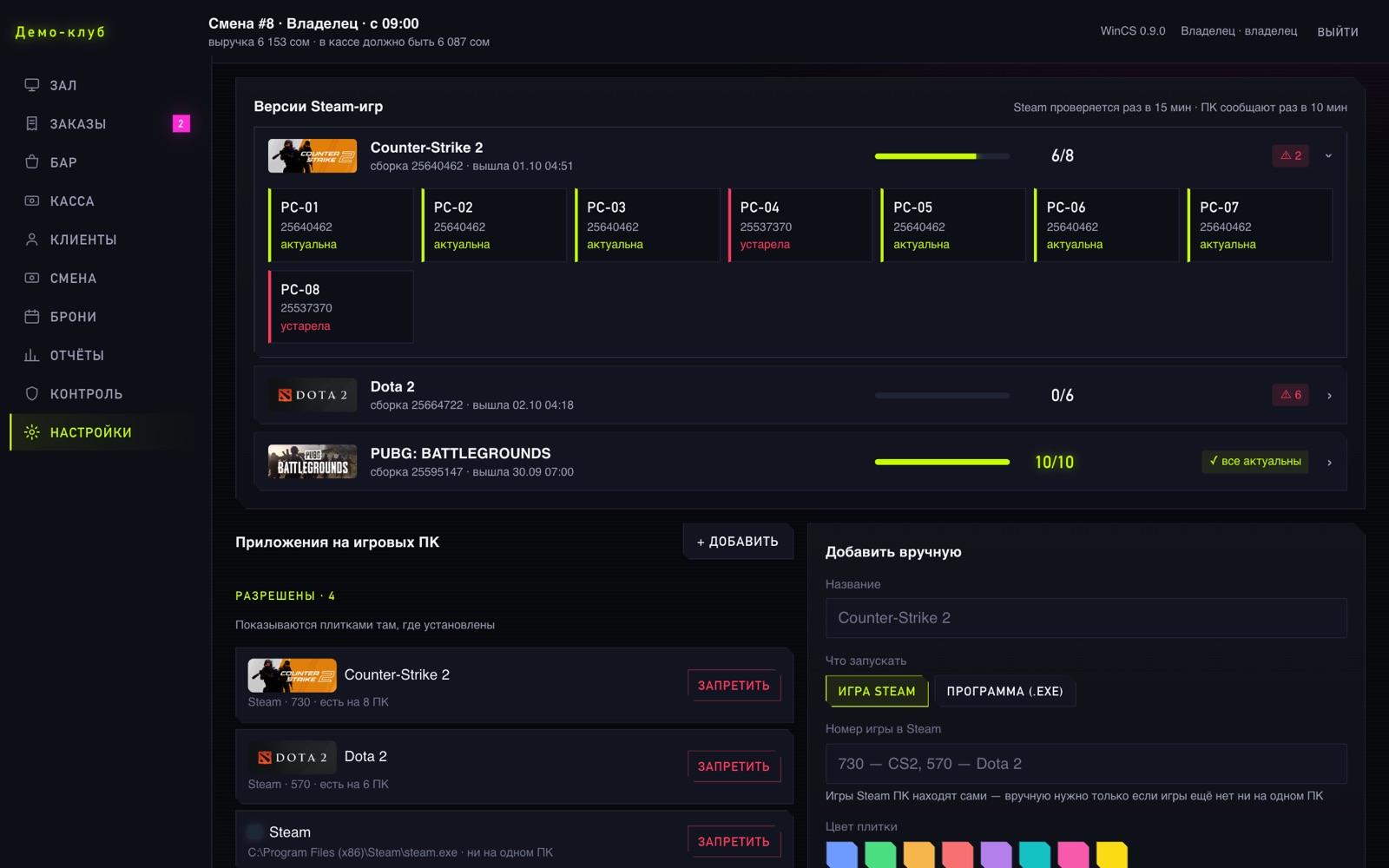
Task: Click the ВЫЙТИ logout button
Action: [1338, 32]
